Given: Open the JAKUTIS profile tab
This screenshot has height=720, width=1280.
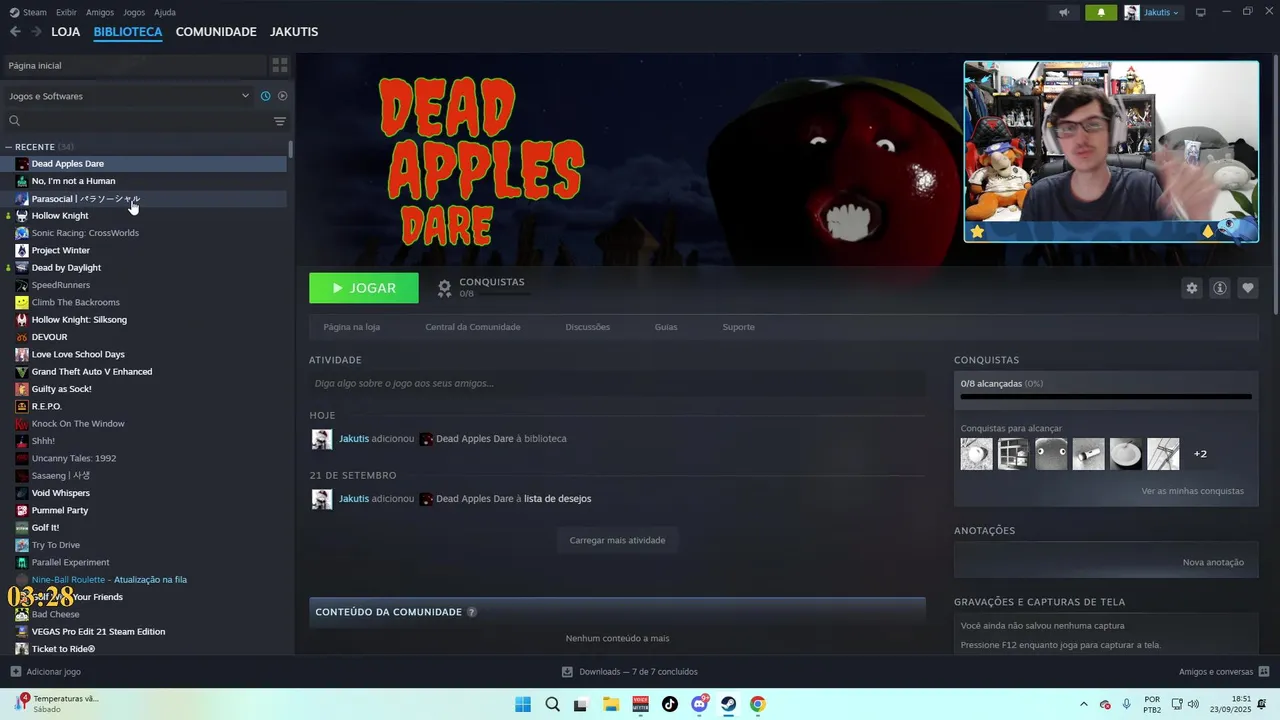Looking at the screenshot, I should coord(294,32).
